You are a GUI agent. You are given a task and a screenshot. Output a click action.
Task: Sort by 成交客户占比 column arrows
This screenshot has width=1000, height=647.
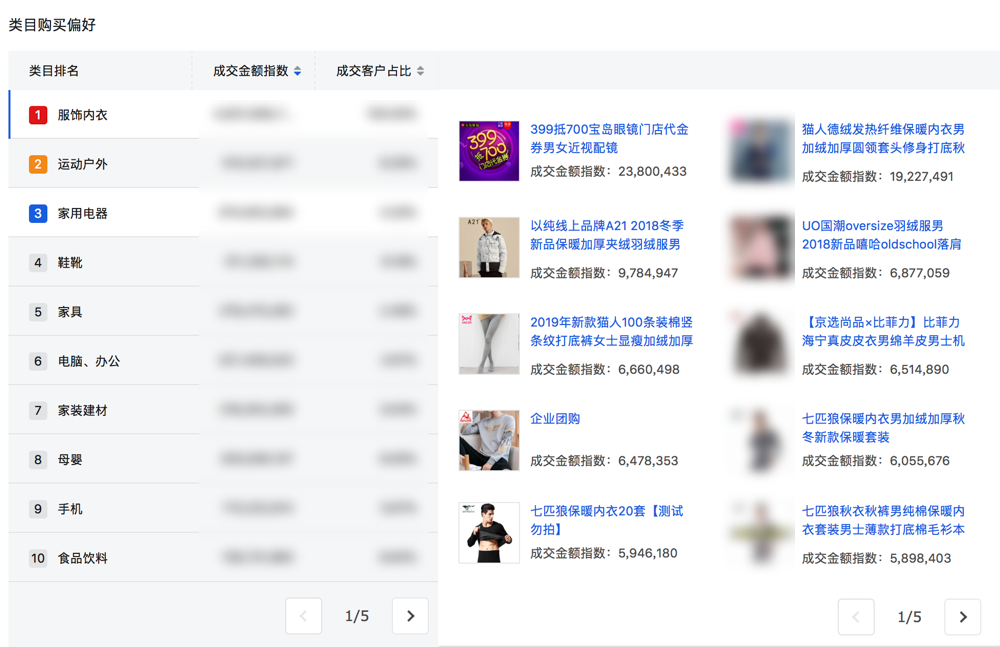coord(420,71)
